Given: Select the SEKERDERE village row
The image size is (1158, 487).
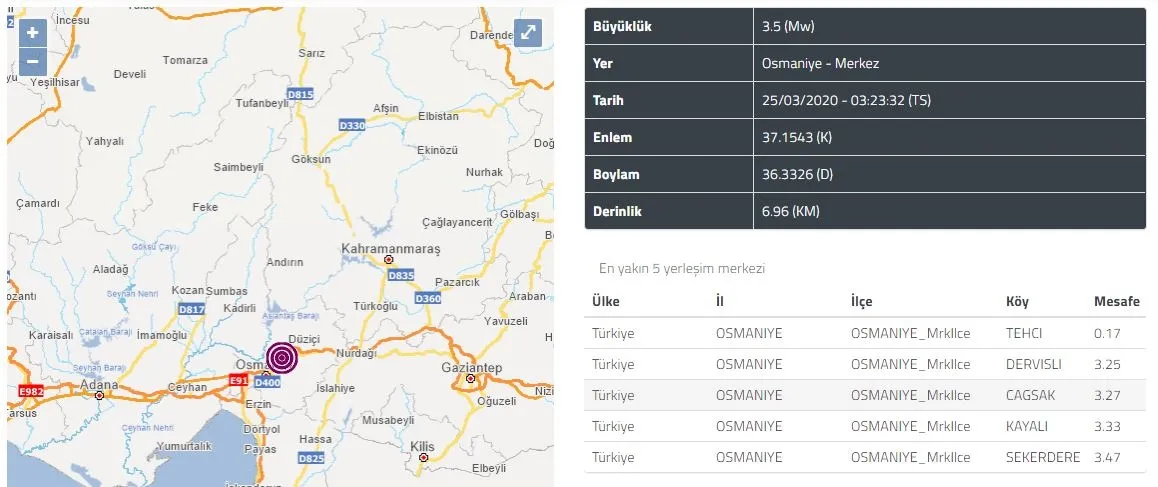Looking at the screenshot, I should pyautogui.click(x=864, y=457).
